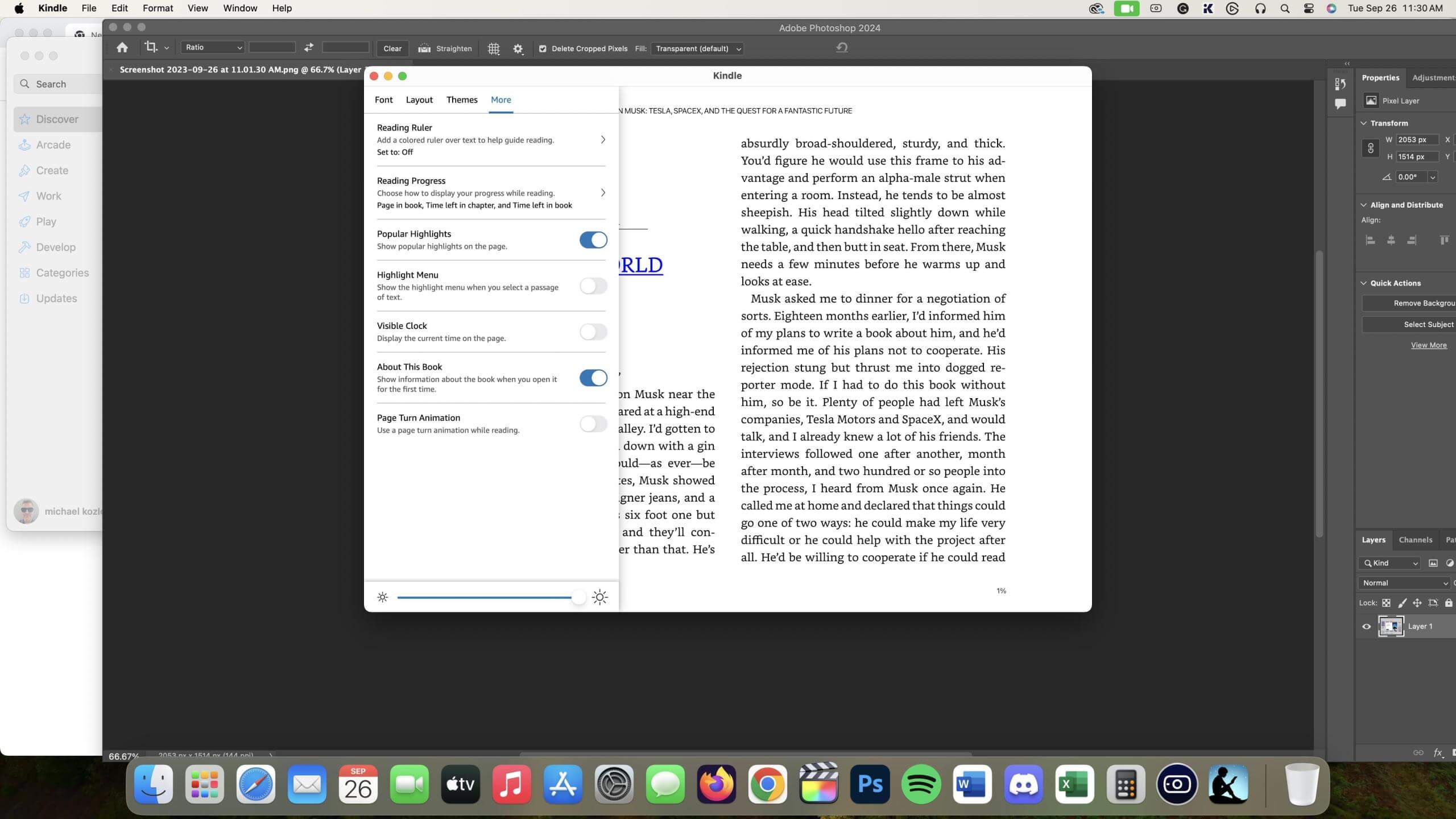Click the Photoshop Home icon
Image resolution: width=1456 pixels, height=819 pixels.
[x=122, y=48]
